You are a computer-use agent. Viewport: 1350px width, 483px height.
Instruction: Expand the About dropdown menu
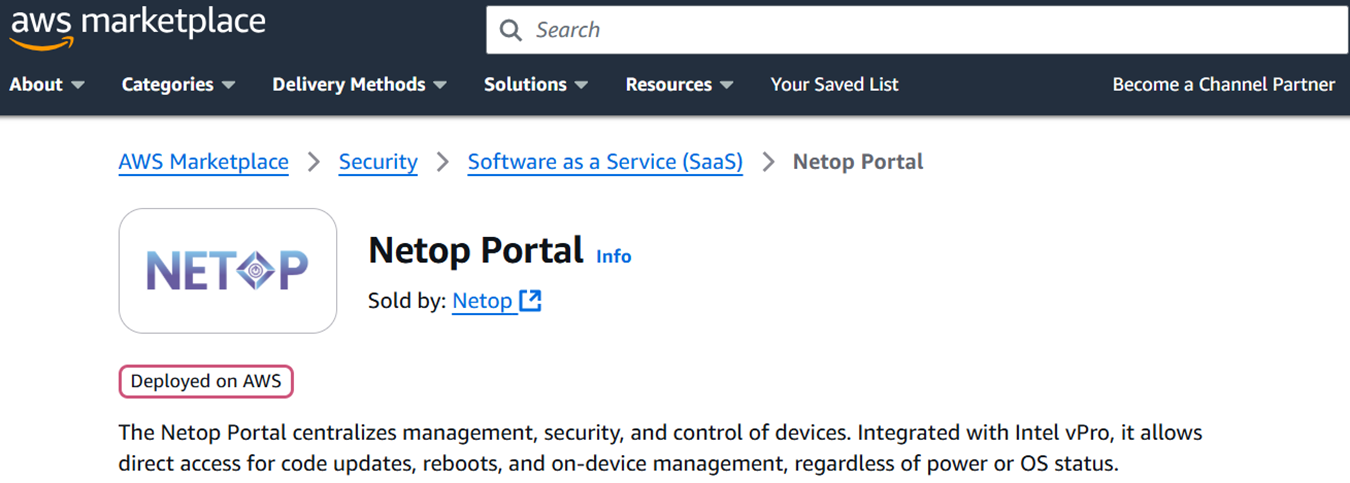(47, 85)
